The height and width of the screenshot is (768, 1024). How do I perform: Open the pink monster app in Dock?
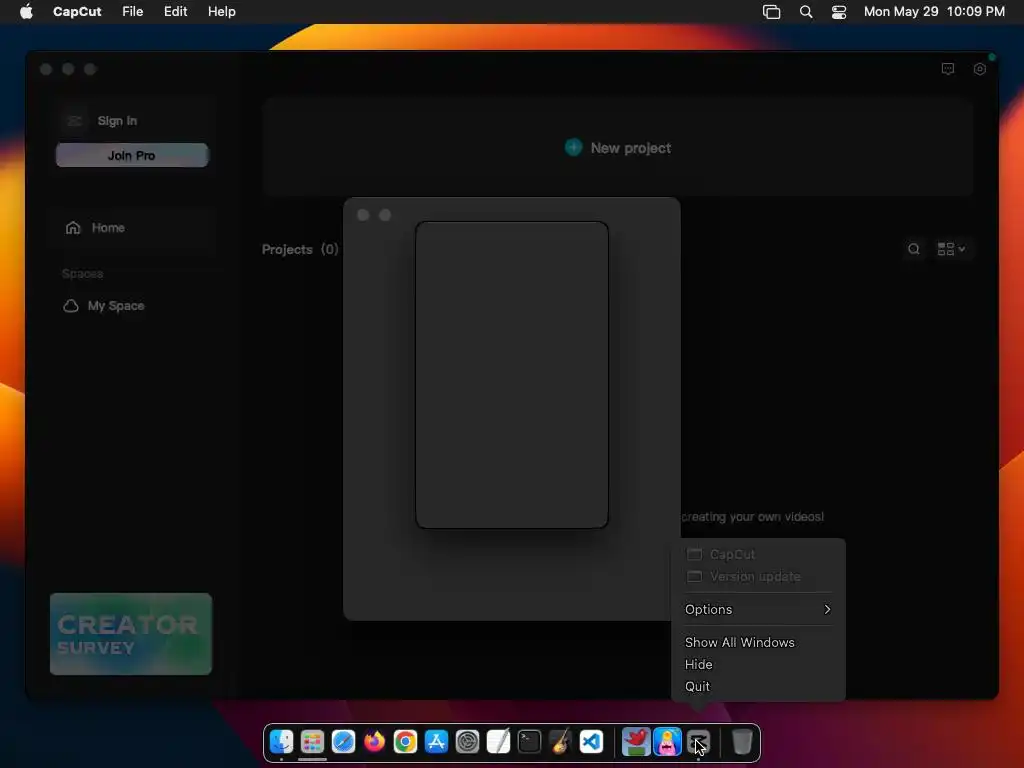pos(667,742)
